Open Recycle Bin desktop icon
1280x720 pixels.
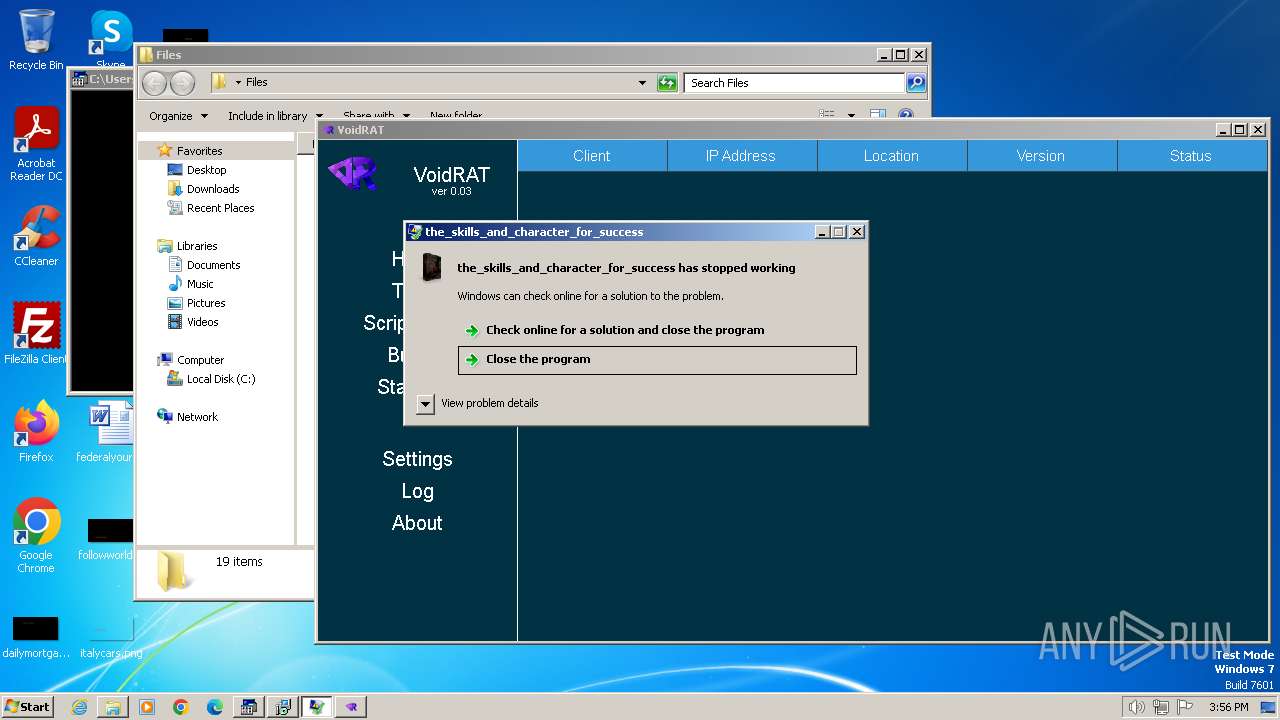click(36, 40)
